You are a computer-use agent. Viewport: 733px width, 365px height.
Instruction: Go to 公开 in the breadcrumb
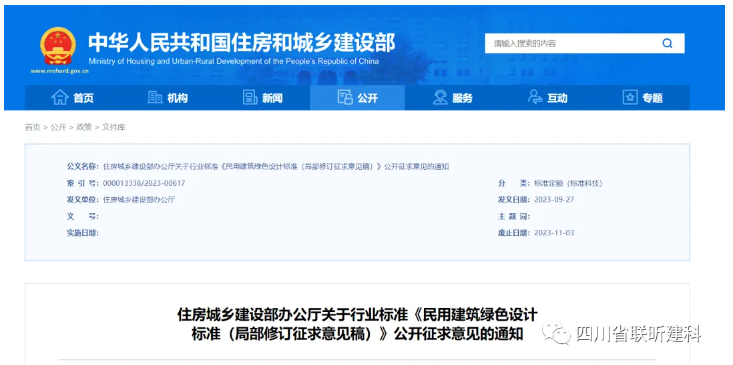click(58, 127)
